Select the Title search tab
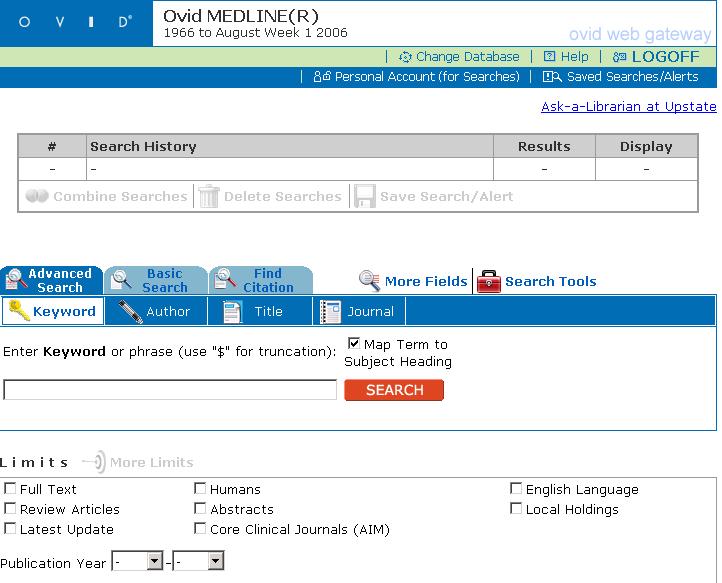This screenshot has height=583, width=722. click(x=260, y=311)
